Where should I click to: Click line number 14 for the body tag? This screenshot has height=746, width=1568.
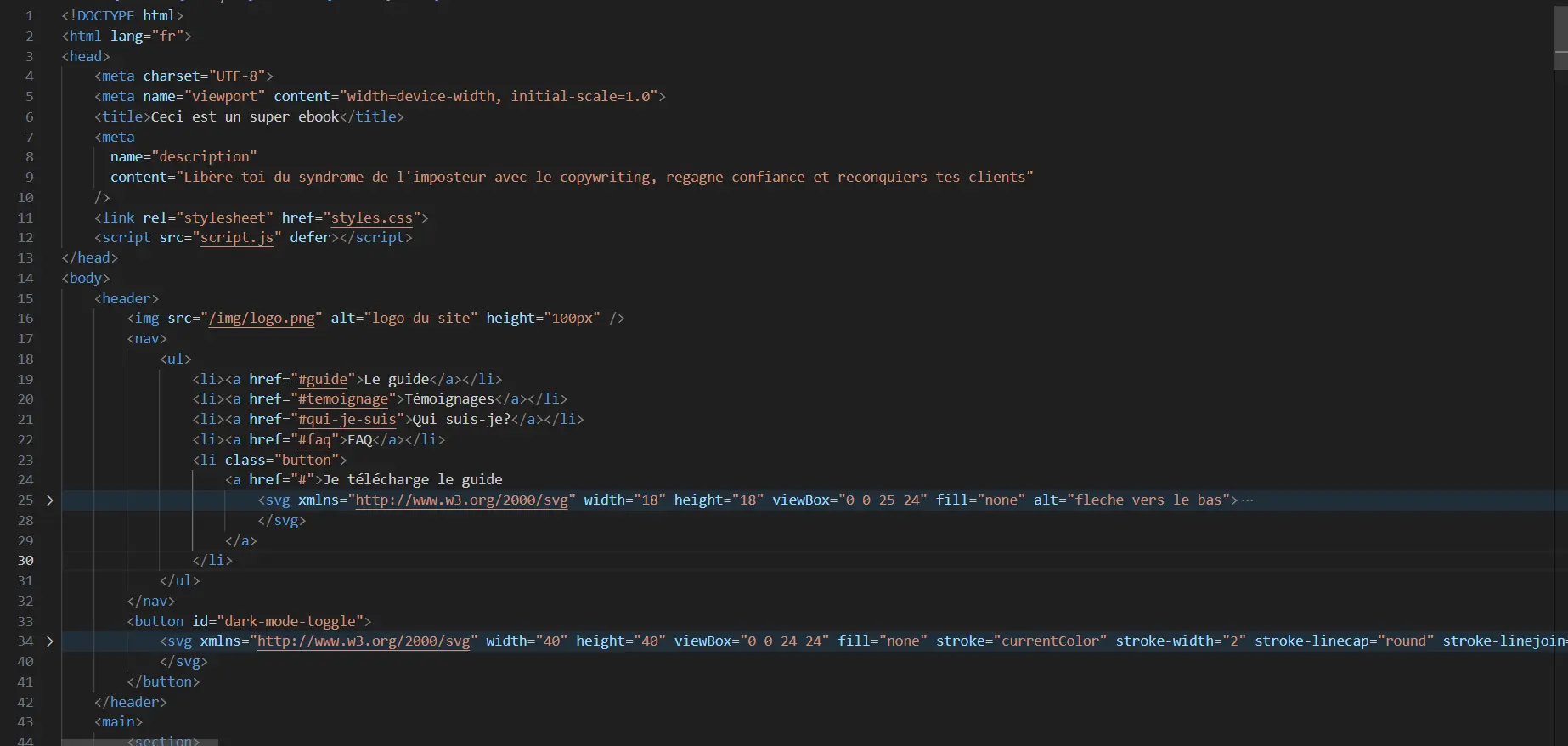click(25, 279)
